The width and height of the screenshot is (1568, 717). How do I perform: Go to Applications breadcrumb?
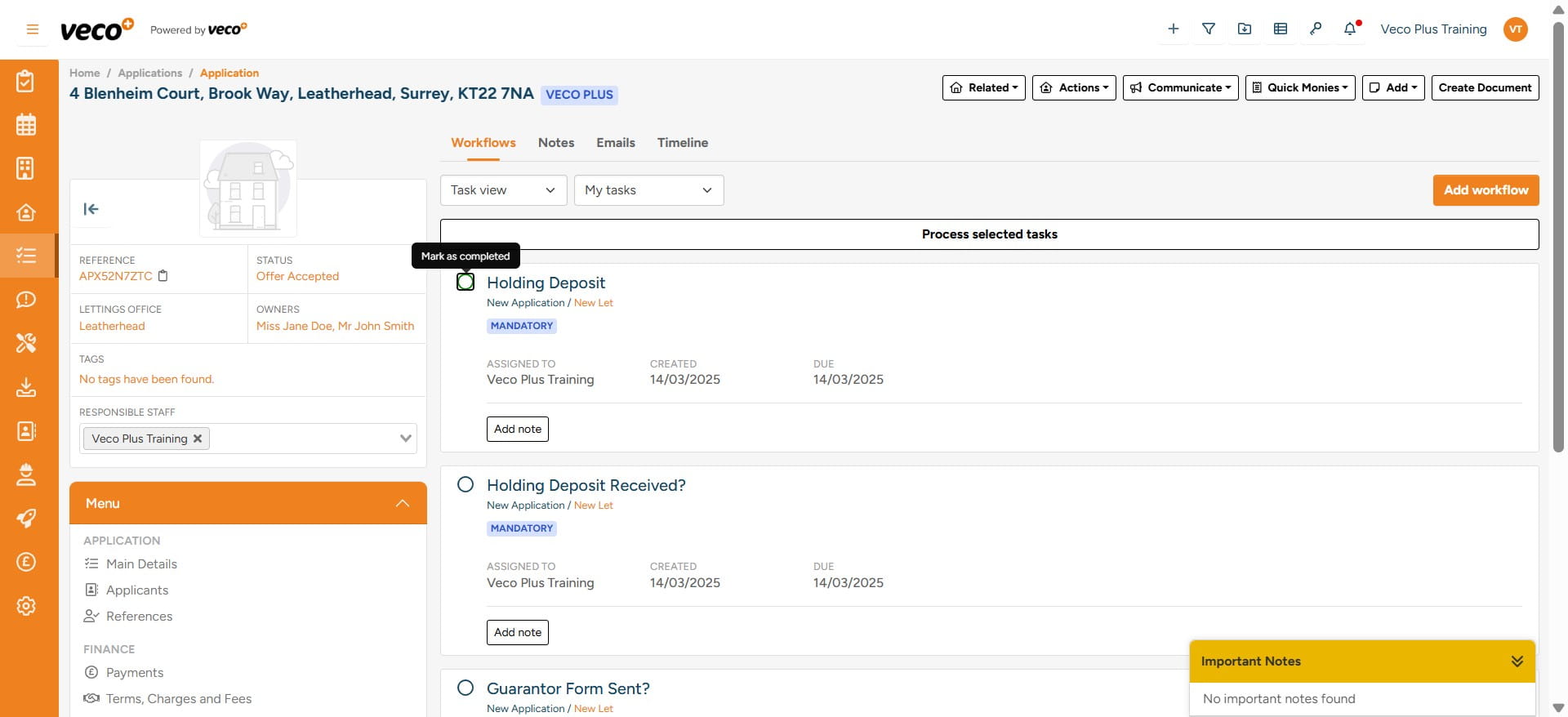(150, 73)
